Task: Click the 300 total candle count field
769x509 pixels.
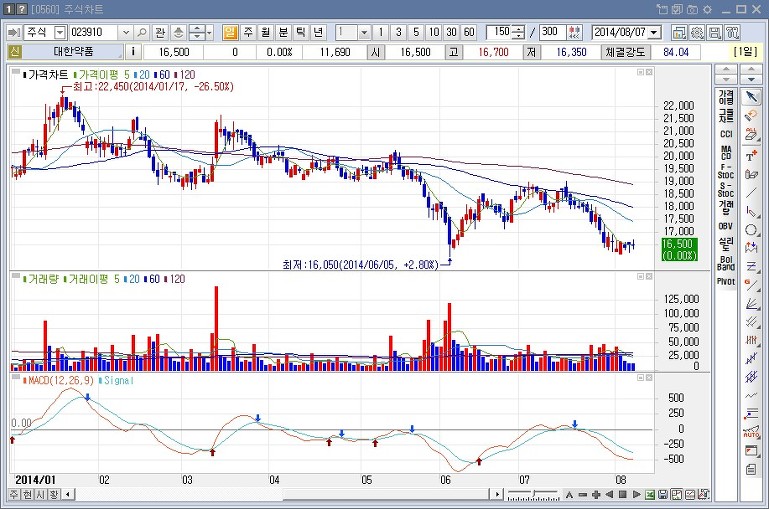Action: (x=553, y=32)
